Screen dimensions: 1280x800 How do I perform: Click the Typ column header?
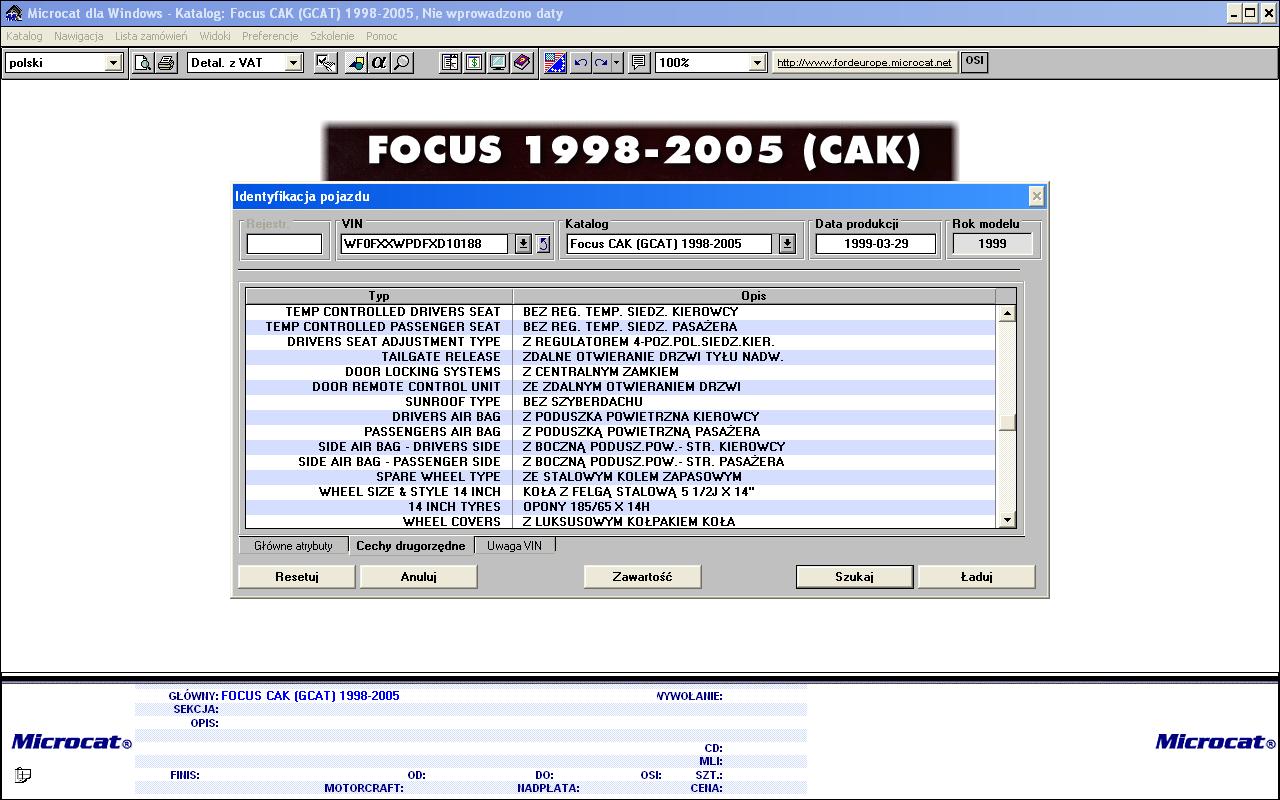[379, 296]
